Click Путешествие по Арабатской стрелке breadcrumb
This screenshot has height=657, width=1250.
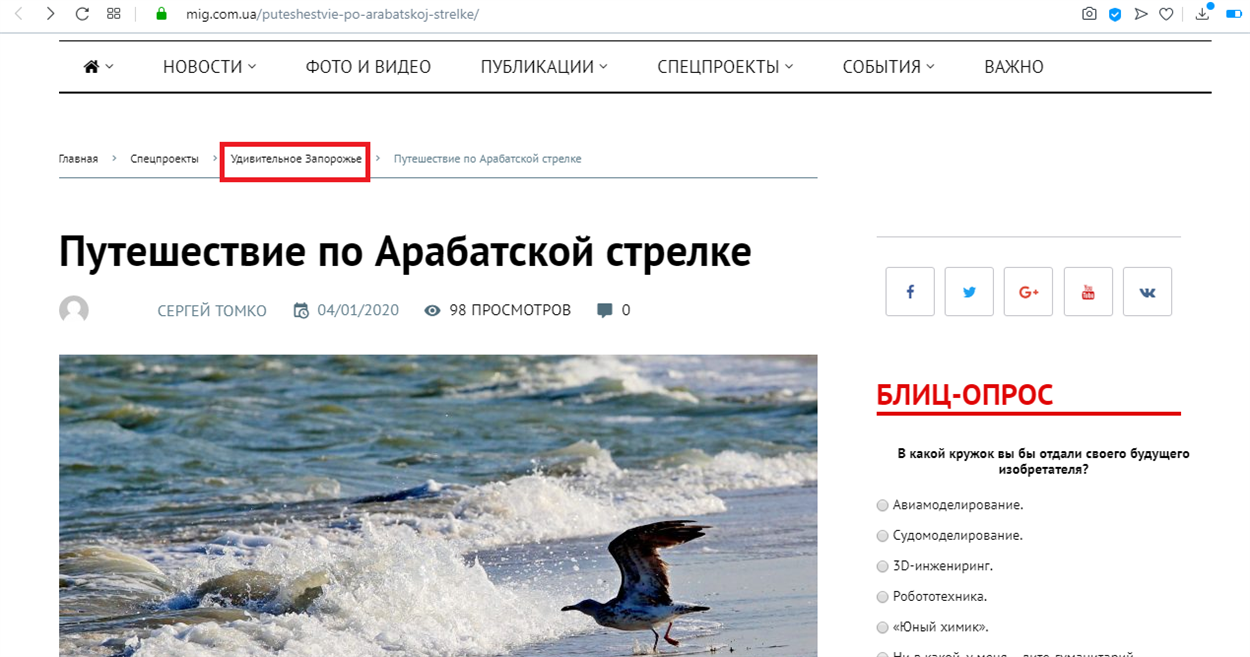487,159
